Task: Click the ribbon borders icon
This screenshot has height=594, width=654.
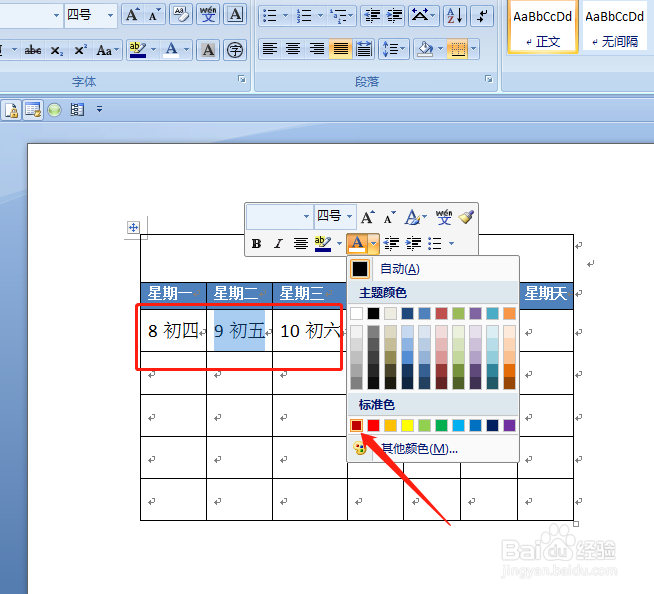Action: pos(458,49)
